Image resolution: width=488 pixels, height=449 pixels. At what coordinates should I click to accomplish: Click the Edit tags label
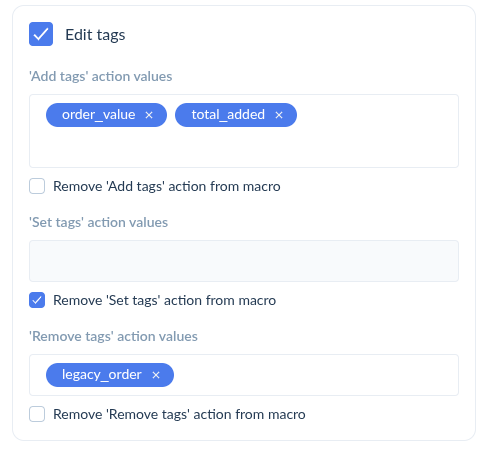[x=95, y=35]
